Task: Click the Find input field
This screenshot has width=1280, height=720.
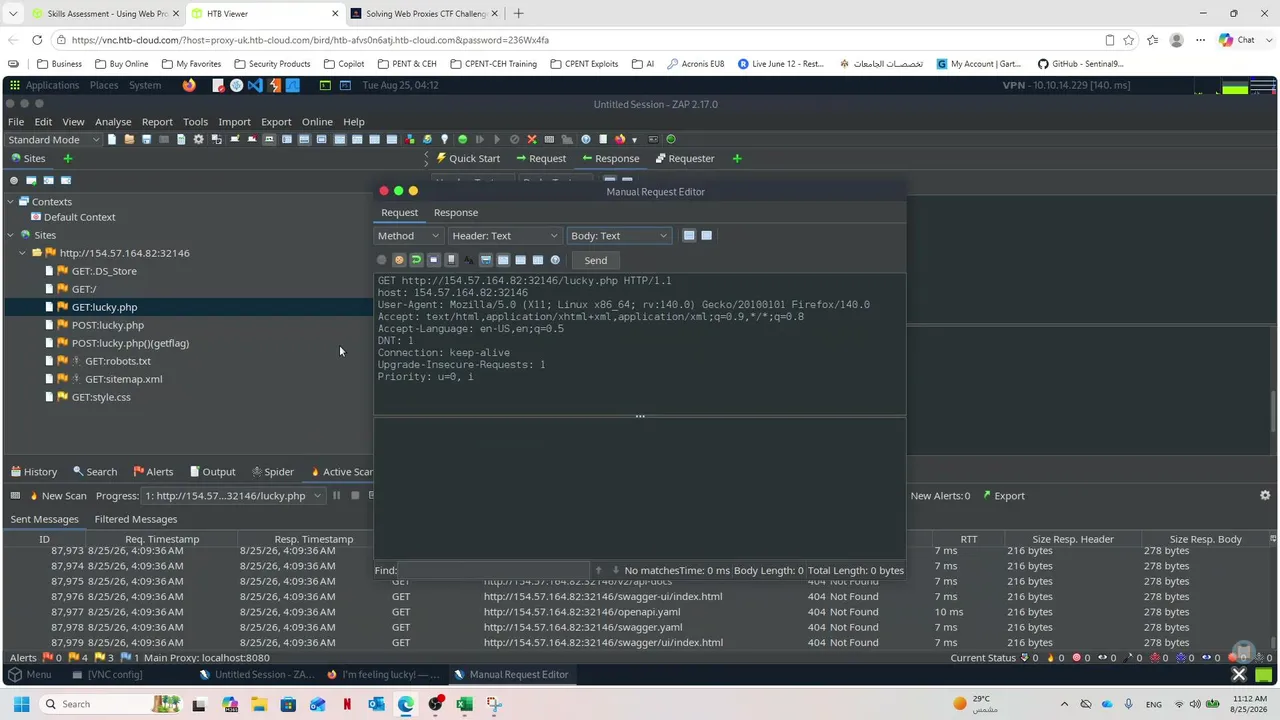Action: 494,570
